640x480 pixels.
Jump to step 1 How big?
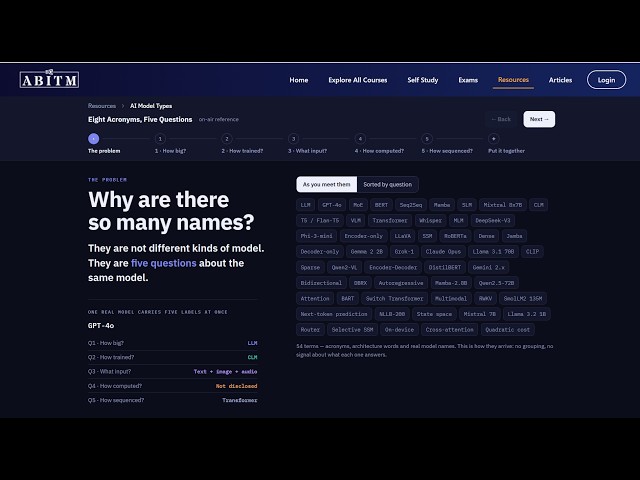point(160,139)
